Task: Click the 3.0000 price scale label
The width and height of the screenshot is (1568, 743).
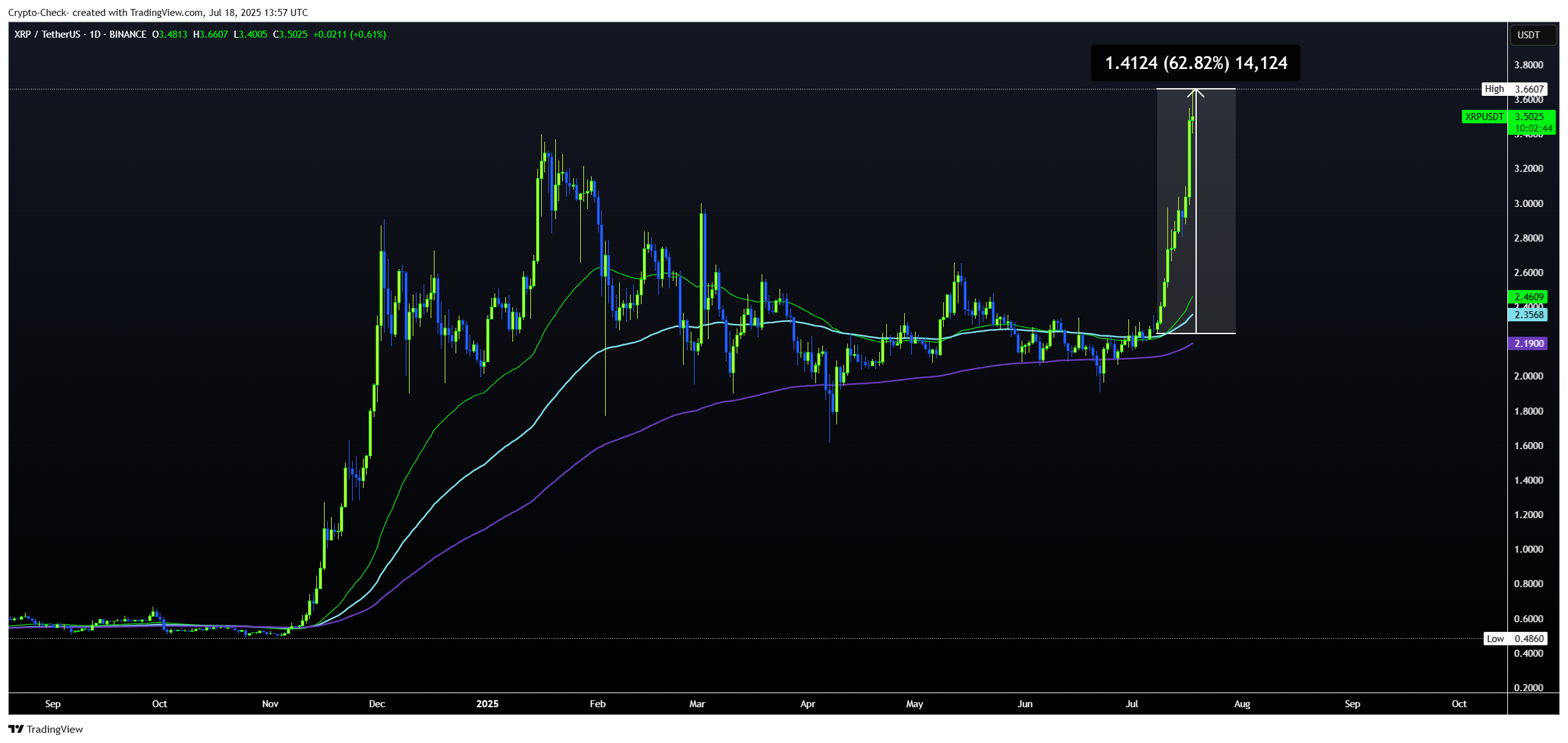Action: click(x=1528, y=203)
